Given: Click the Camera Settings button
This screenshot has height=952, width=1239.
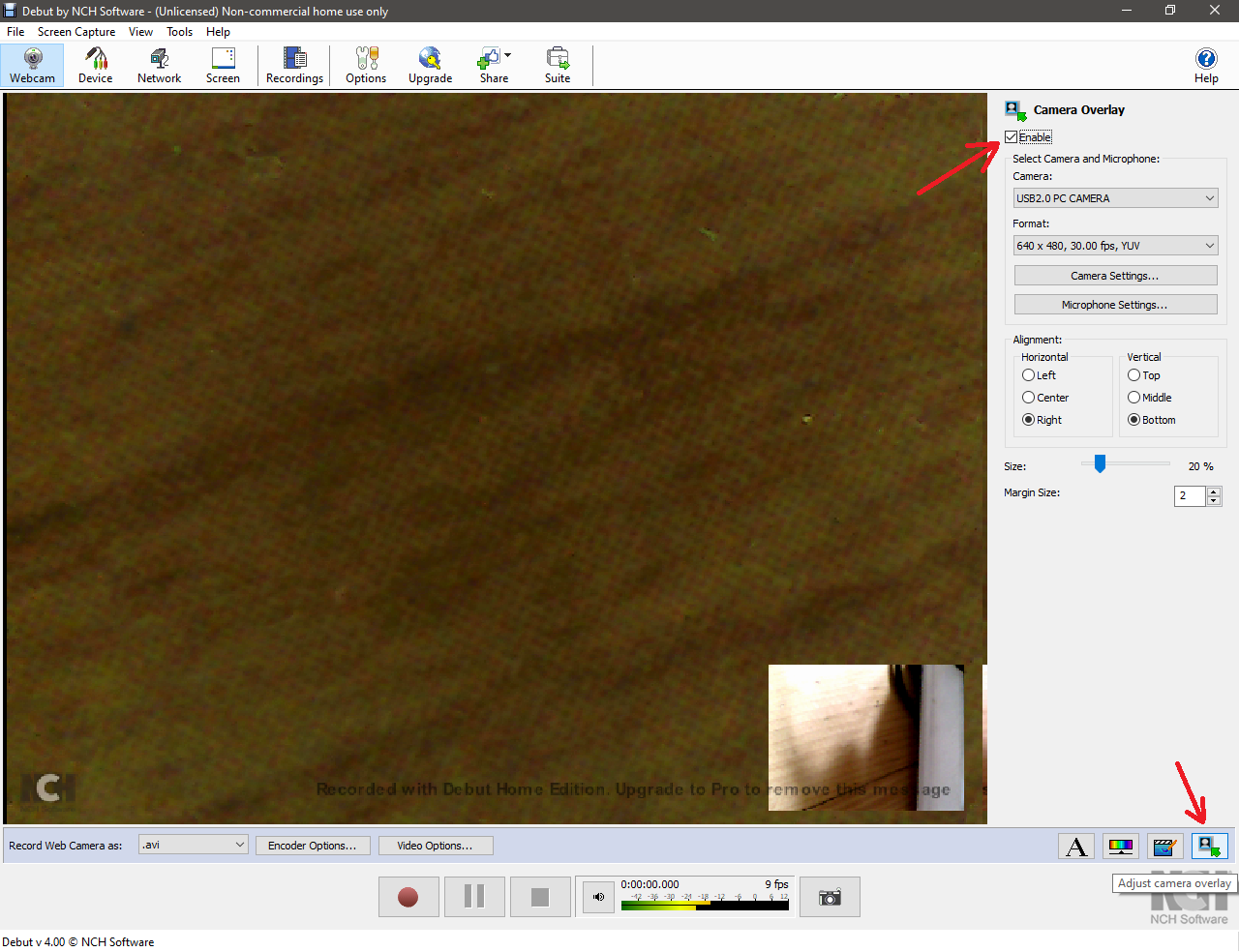Looking at the screenshot, I should point(1115,276).
